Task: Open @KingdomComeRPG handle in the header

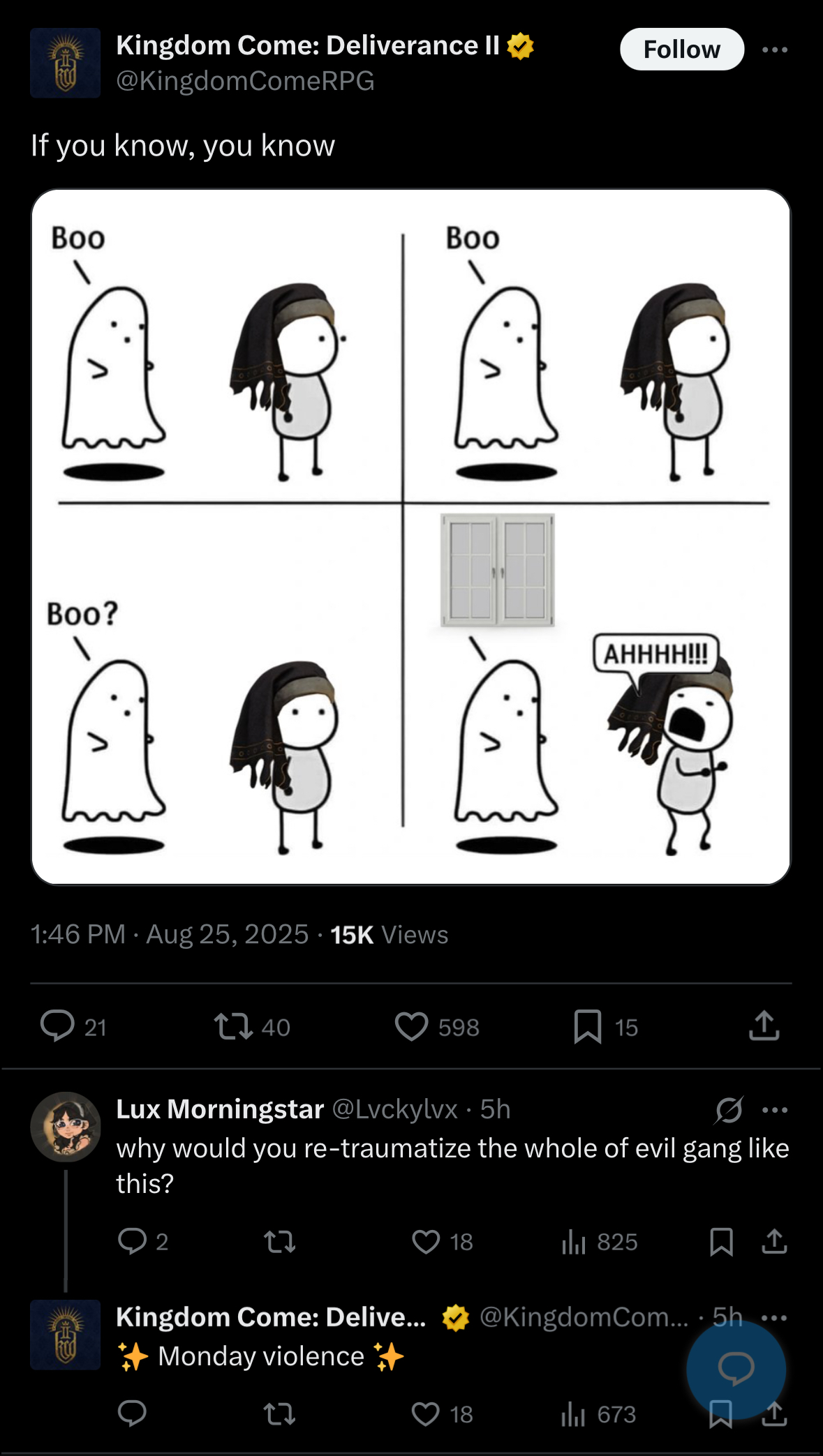Action: [x=245, y=81]
